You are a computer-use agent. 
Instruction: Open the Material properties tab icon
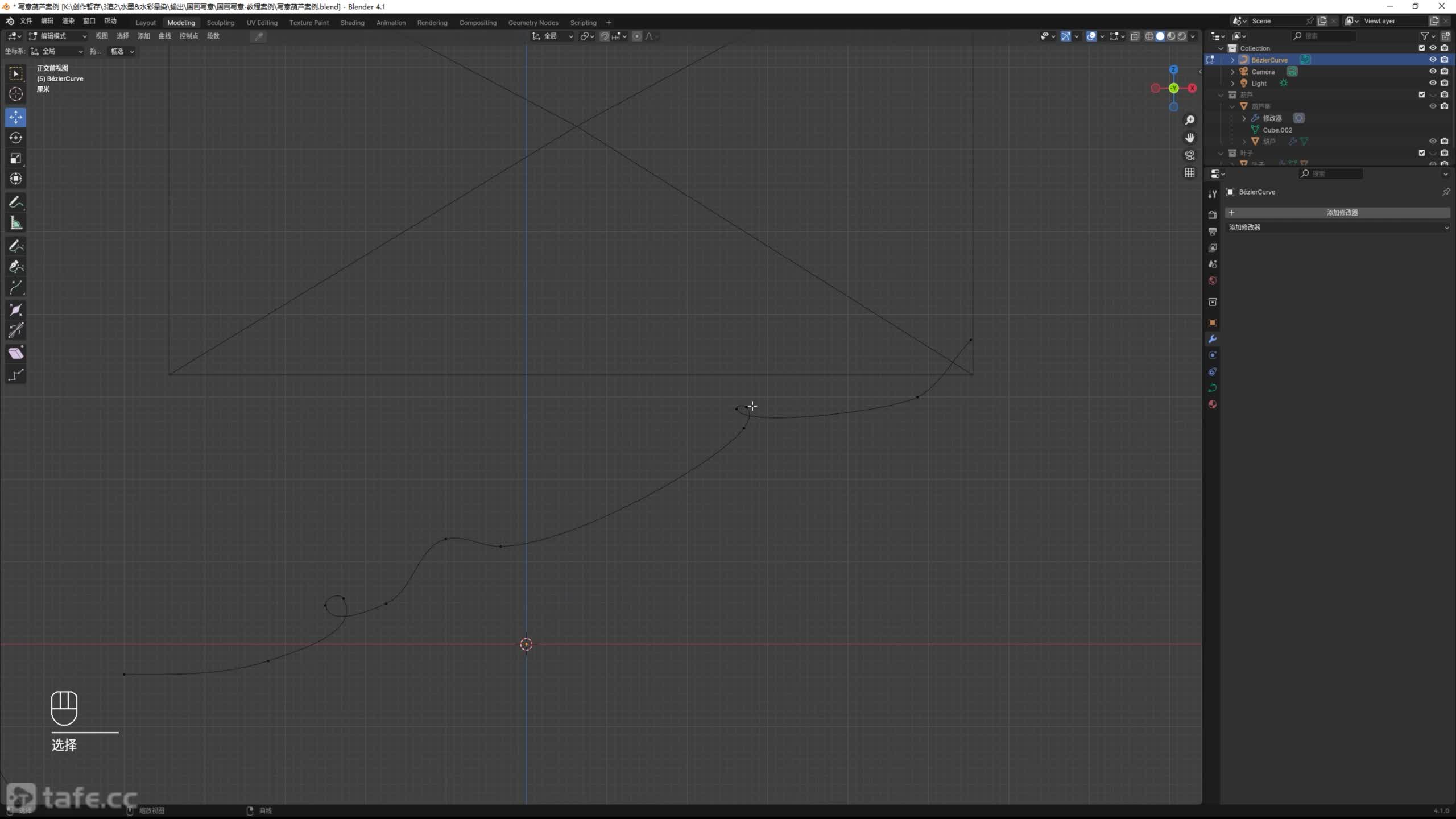1212,404
